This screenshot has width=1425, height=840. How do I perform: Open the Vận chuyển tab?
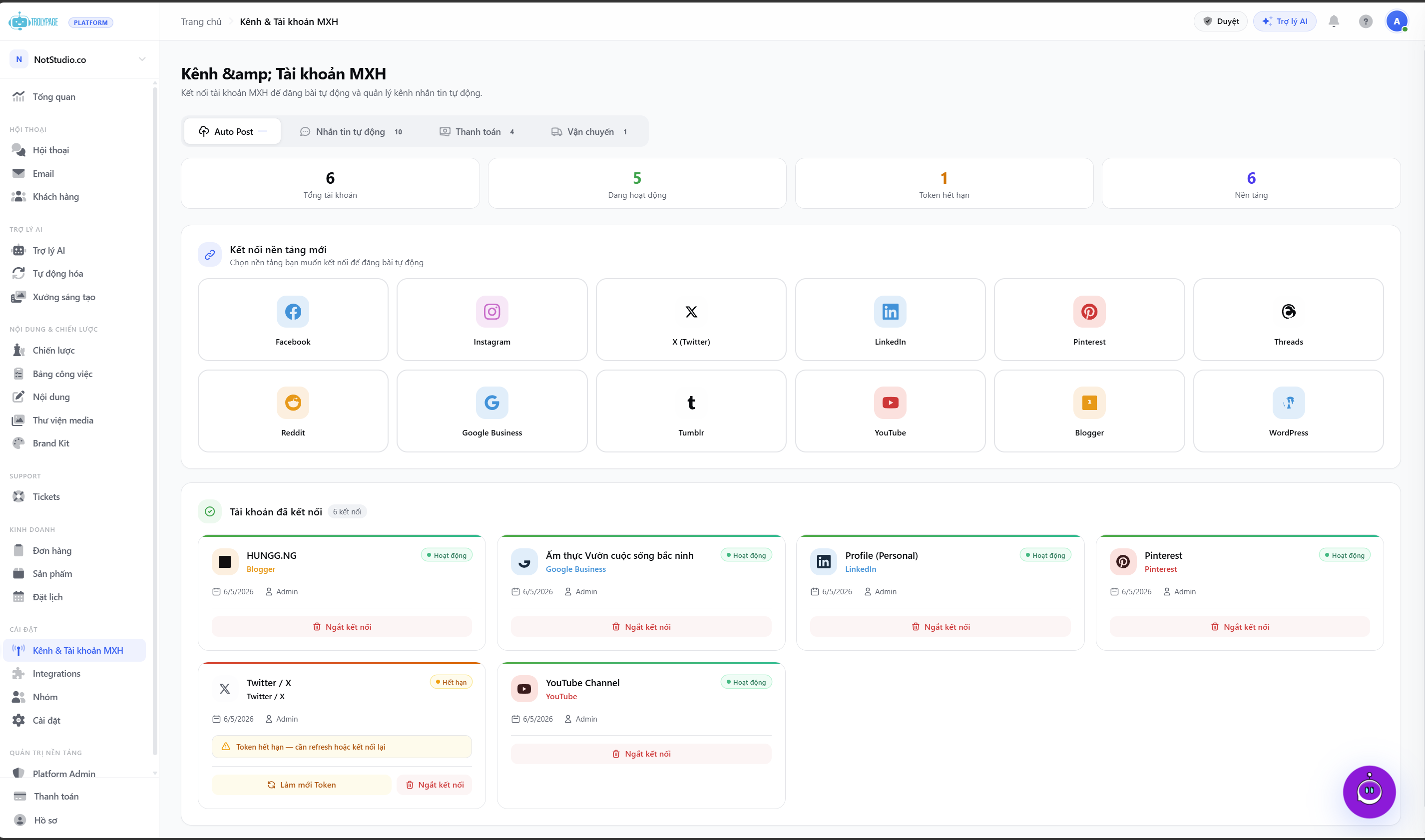coord(589,131)
